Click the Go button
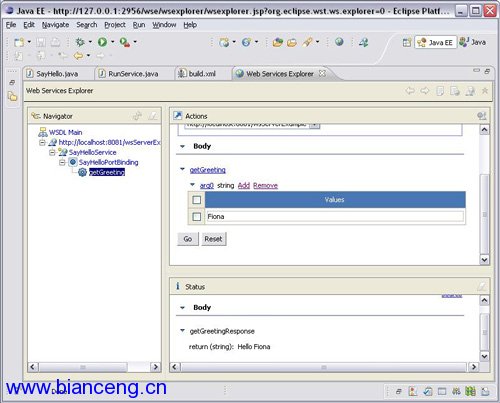The image size is (500, 403). click(x=188, y=239)
